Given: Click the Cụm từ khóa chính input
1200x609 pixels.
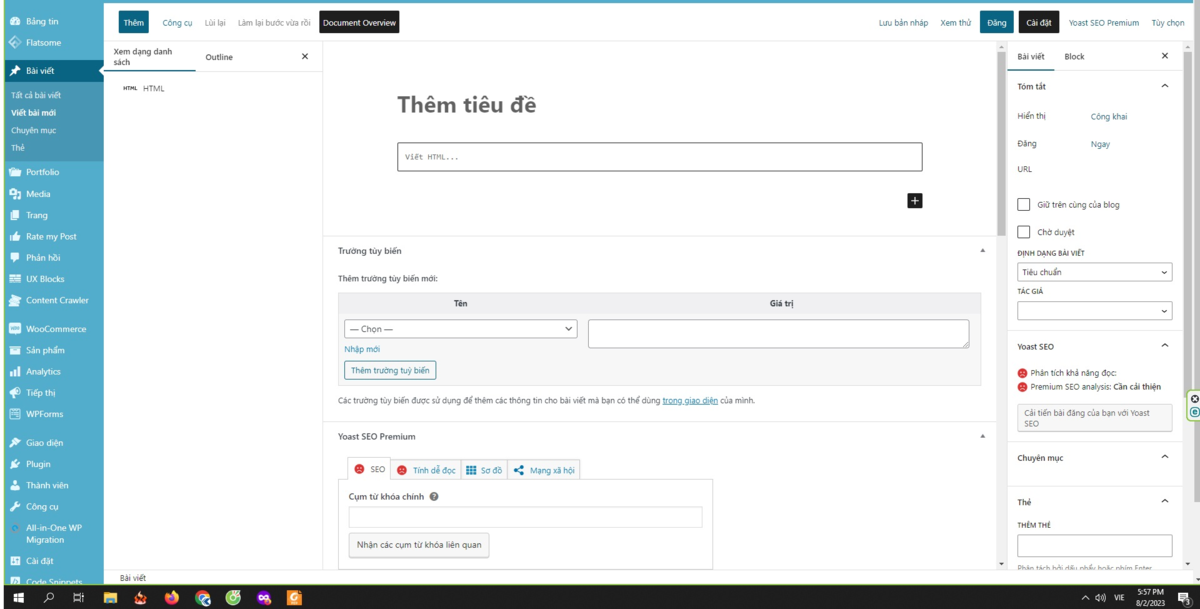Looking at the screenshot, I should click(525, 517).
